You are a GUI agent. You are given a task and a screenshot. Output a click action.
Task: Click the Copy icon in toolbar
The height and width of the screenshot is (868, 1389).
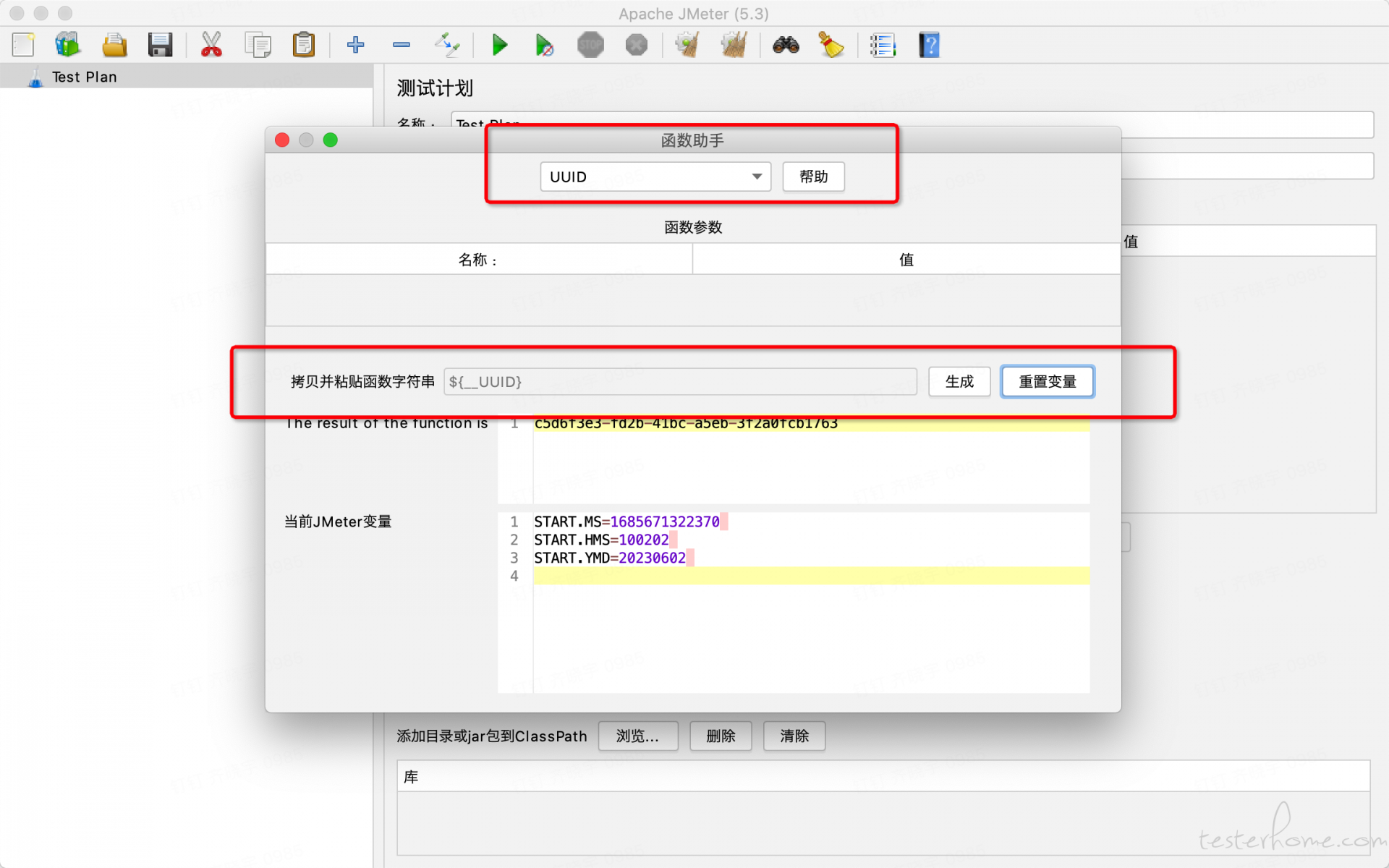tap(258, 45)
